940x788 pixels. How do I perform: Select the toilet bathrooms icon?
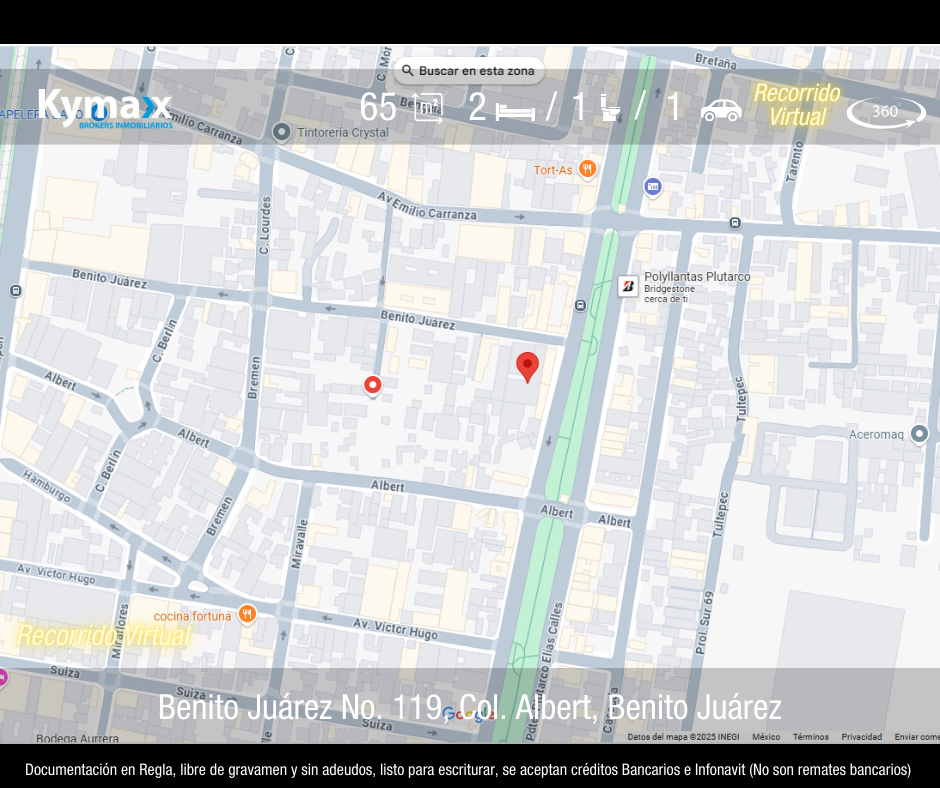(x=610, y=109)
